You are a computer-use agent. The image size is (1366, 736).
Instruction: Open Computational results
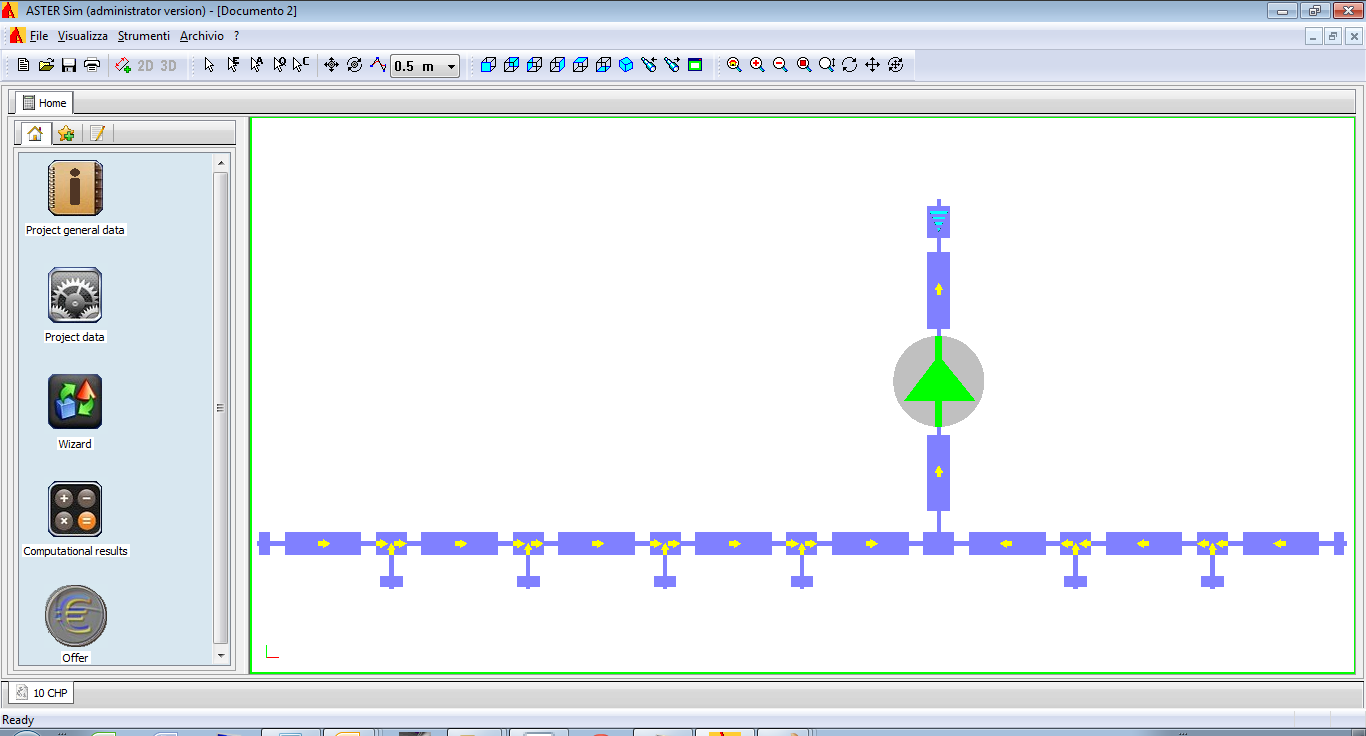(76, 519)
